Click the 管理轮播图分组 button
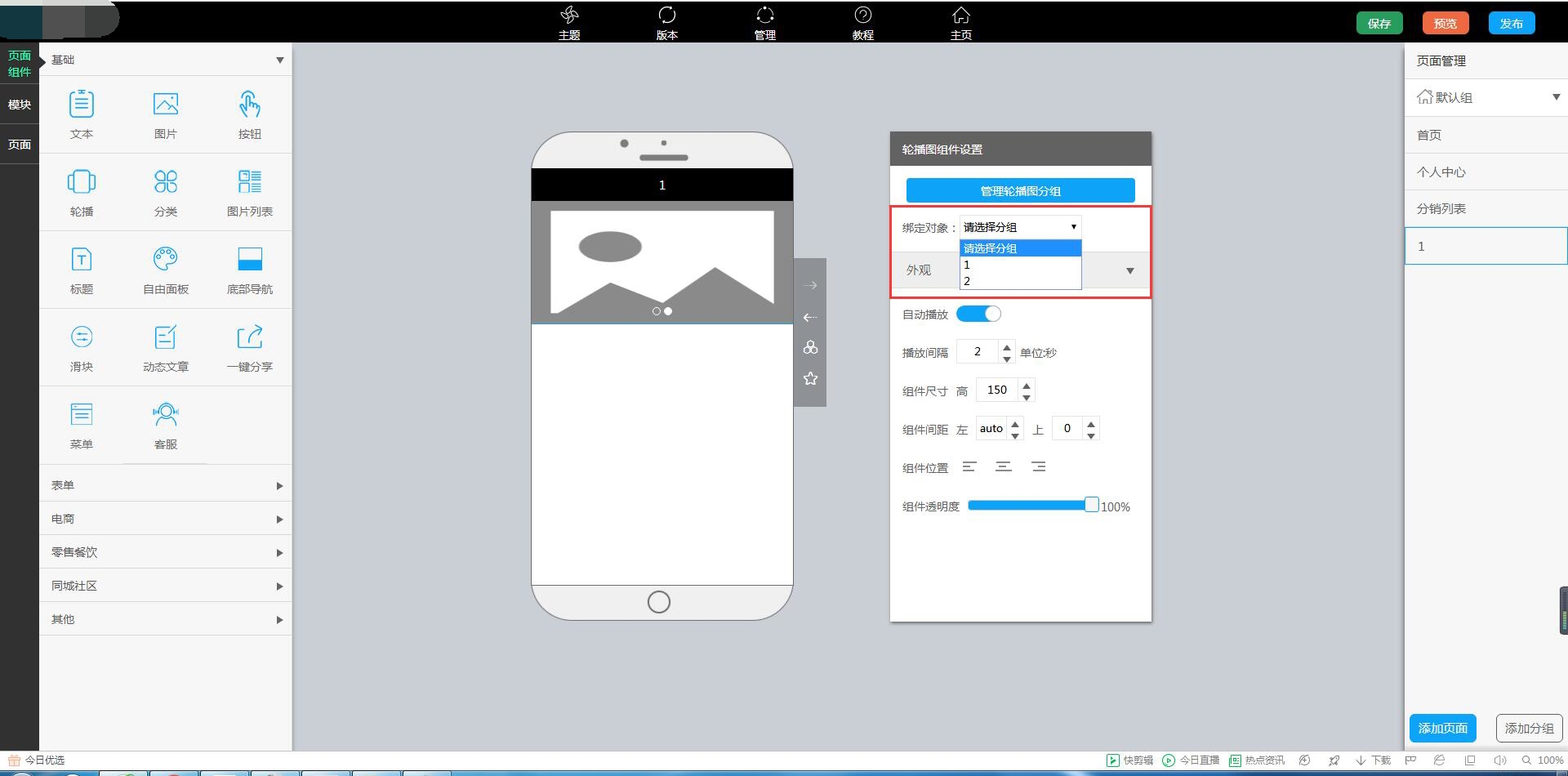The height and width of the screenshot is (776, 1568). point(1020,190)
